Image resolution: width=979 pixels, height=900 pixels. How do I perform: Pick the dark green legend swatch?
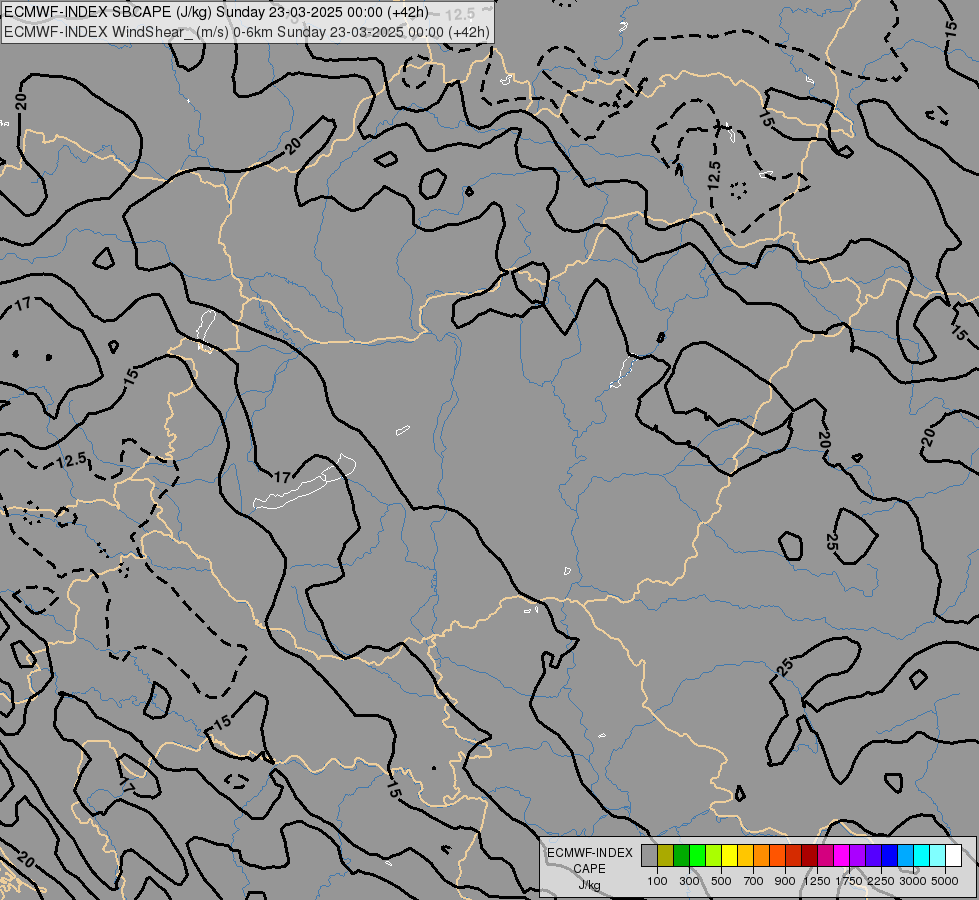[681, 855]
